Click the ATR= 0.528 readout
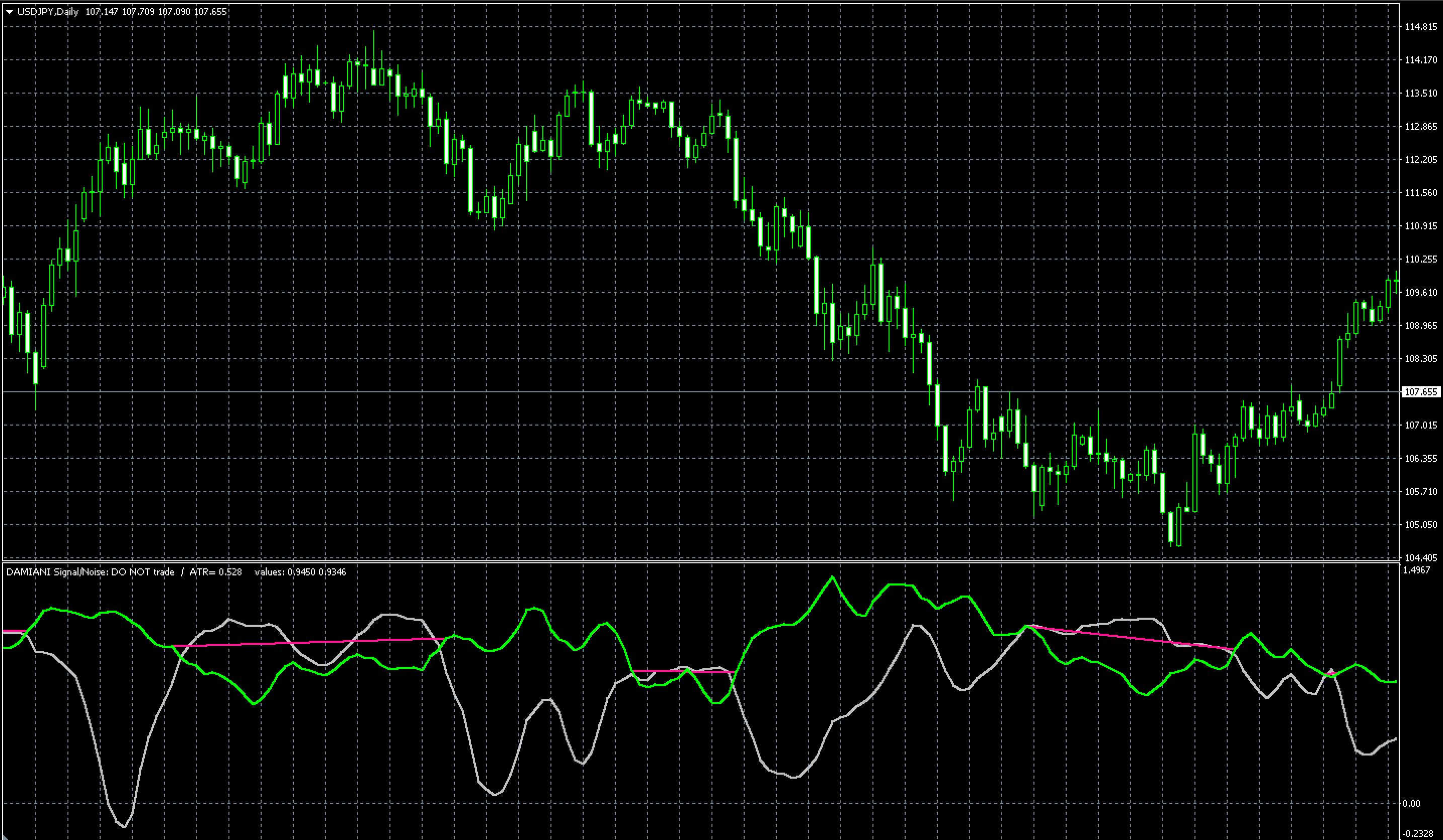This screenshot has width=1443, height=840. (216, 572)
